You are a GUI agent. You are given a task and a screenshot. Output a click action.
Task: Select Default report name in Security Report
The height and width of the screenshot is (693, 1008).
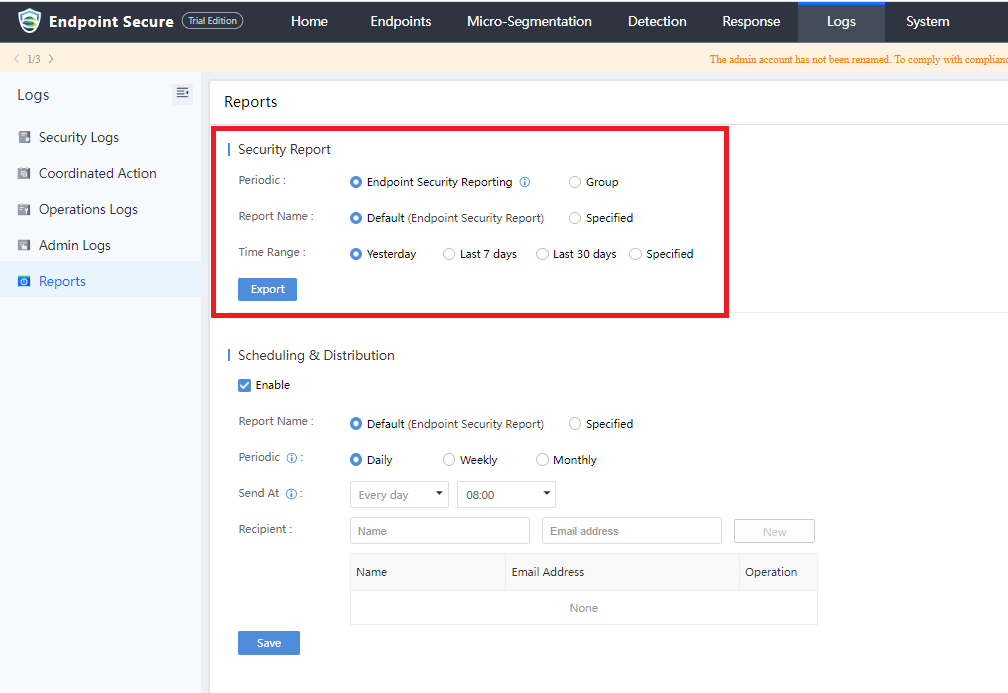(x=356, y=218)
